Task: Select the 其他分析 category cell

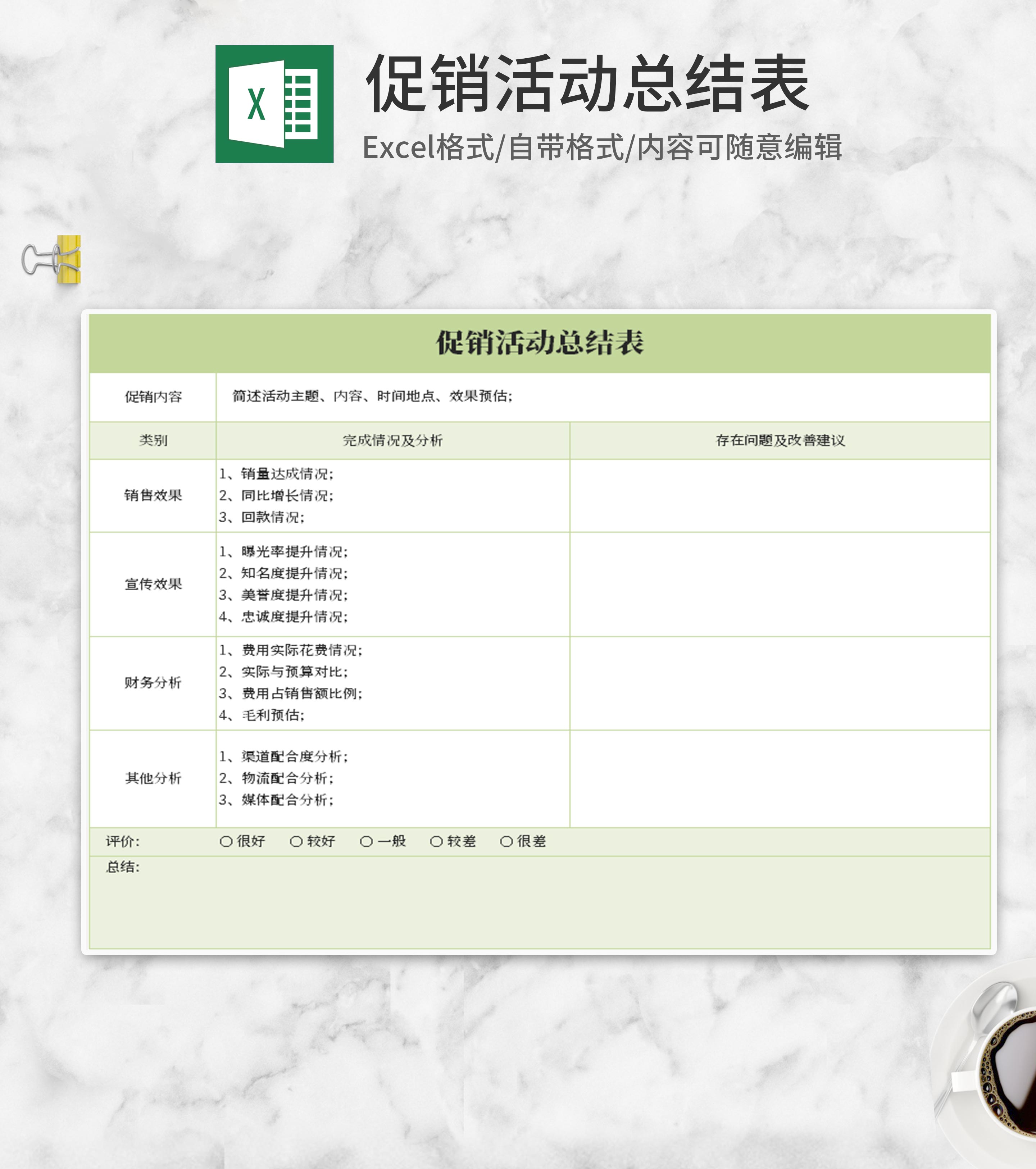Action: tap(153, 778)
